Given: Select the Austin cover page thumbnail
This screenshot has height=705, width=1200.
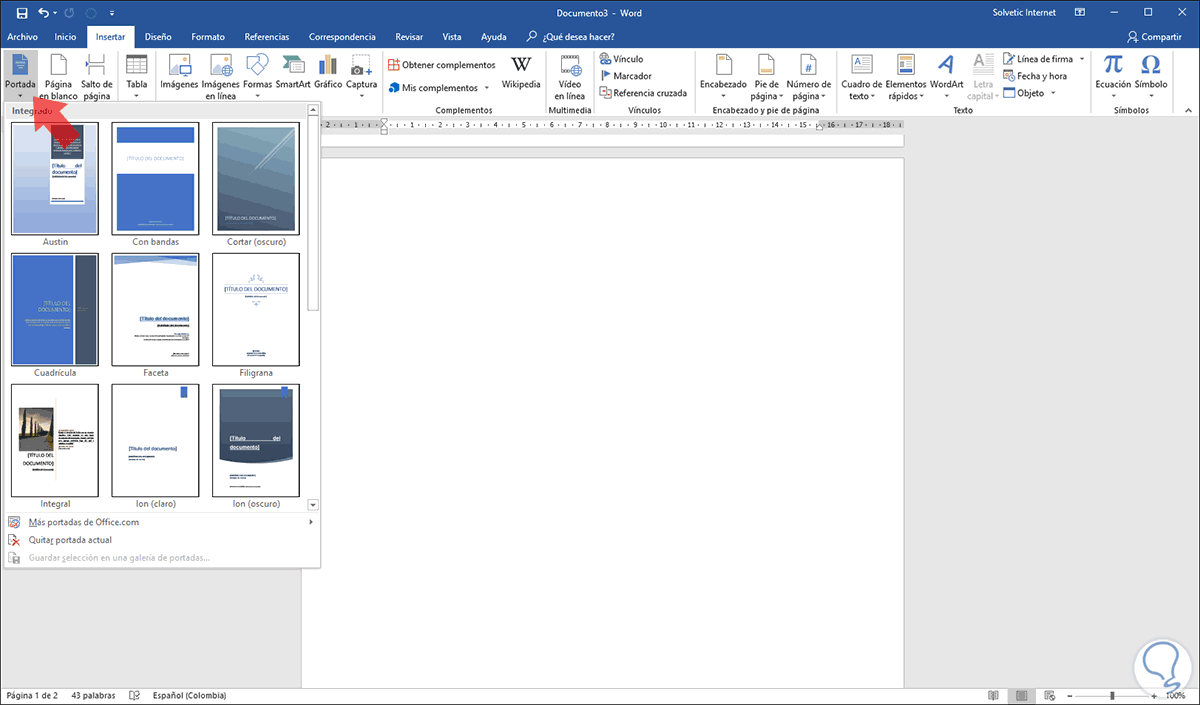Looking at the screenshot, I should tap(55, 179).
